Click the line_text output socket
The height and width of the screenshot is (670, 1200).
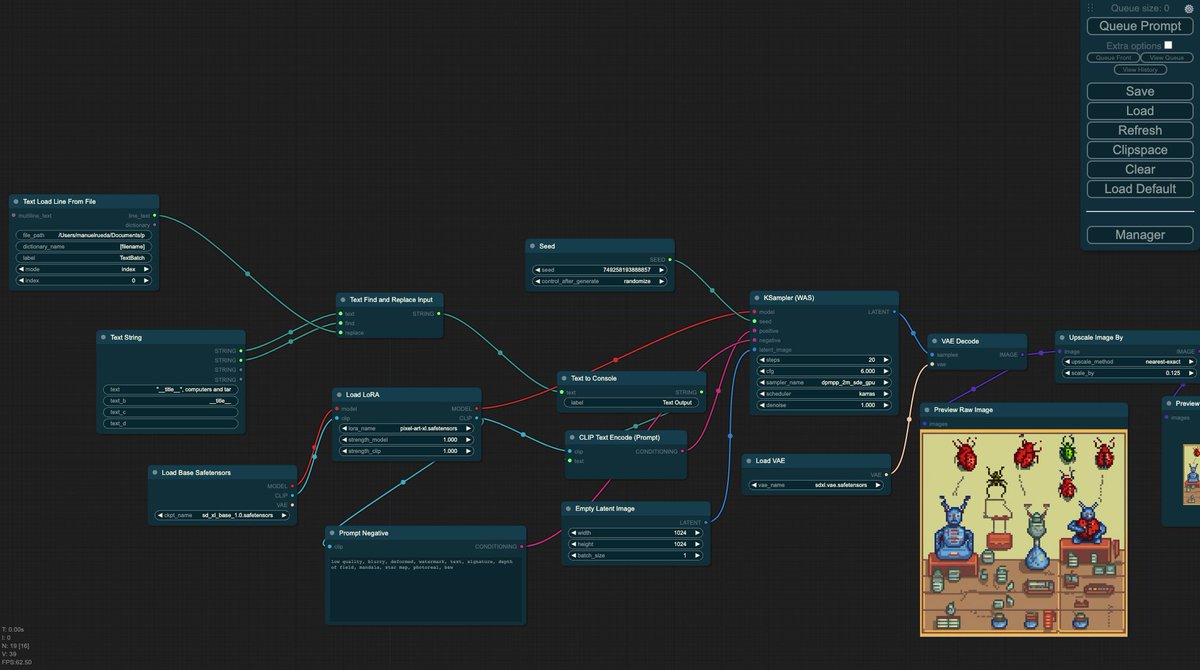154,215
